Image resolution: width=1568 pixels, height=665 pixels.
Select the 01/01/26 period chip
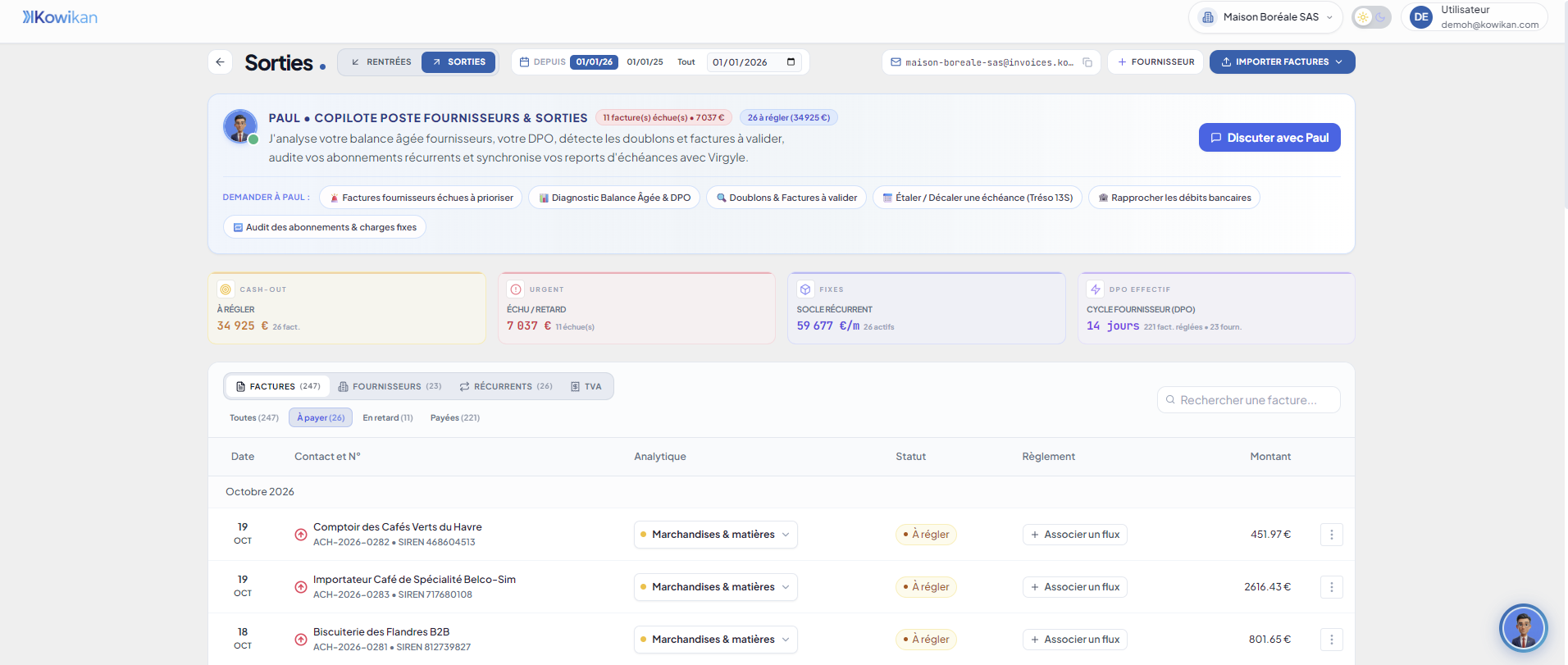click(x=594, y=62)
